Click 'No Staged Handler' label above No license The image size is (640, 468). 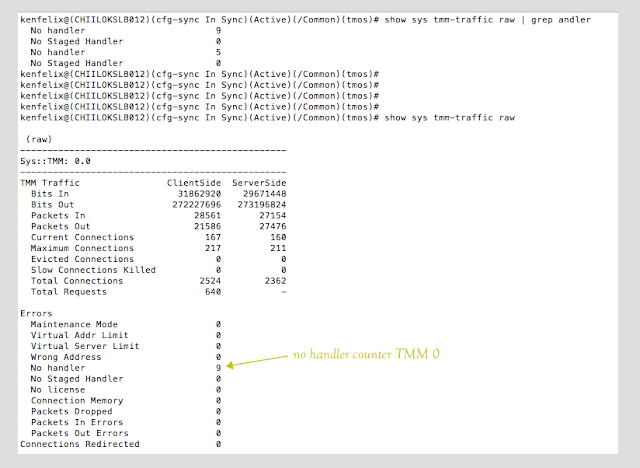[77, 379]
